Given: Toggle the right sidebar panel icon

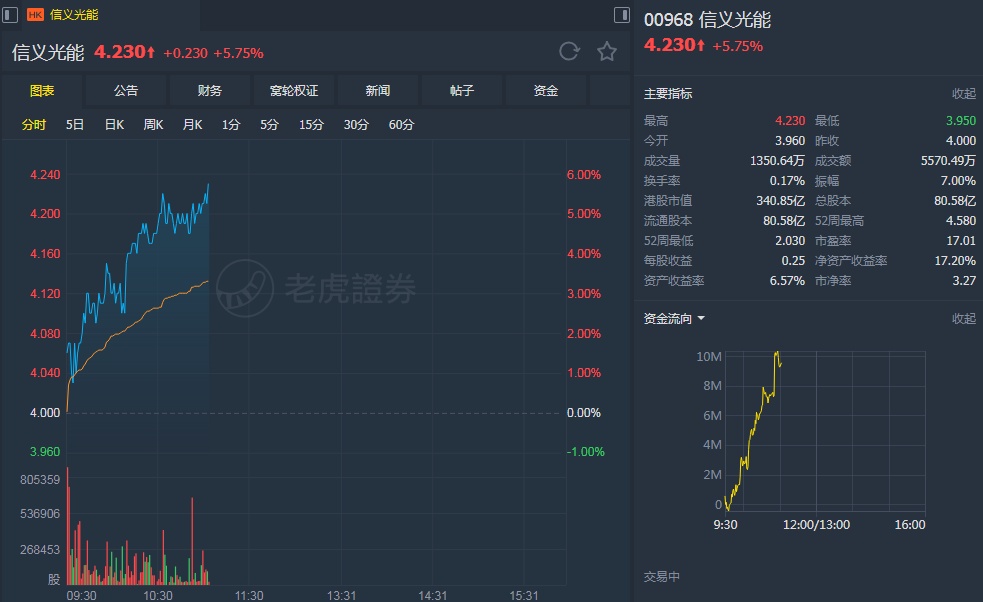Looking at the screenshot, I should pos(621,14).
